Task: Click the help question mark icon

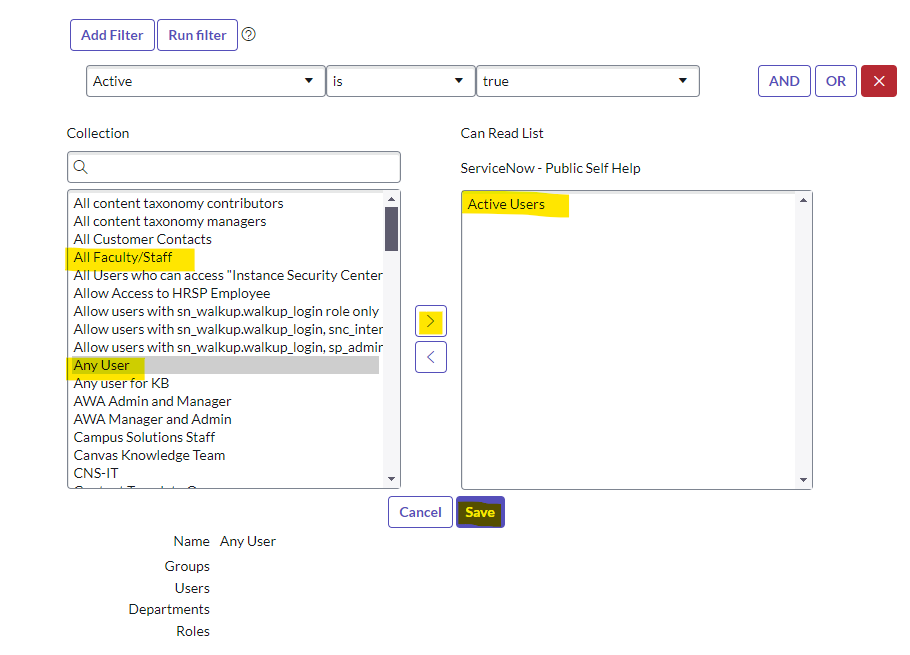Action: click(x=249, y=35)
